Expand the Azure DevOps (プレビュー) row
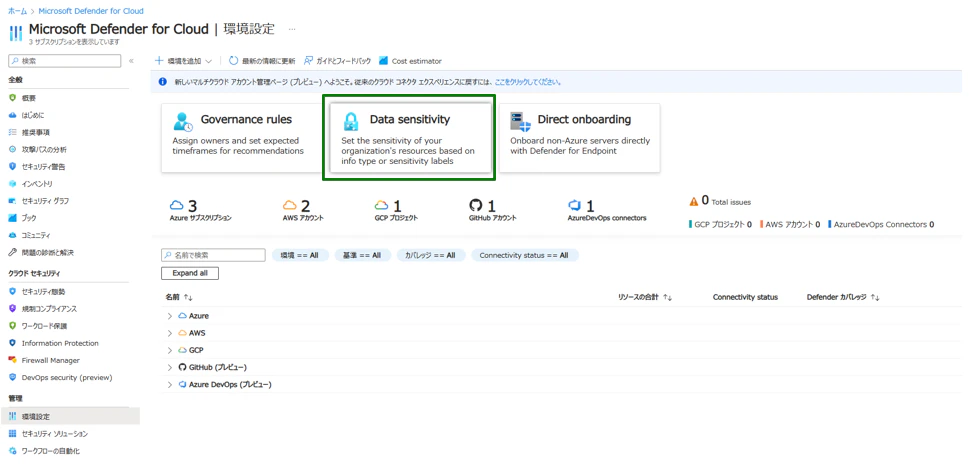The width and height of the screenshot is (973, 465). point(169,384)
